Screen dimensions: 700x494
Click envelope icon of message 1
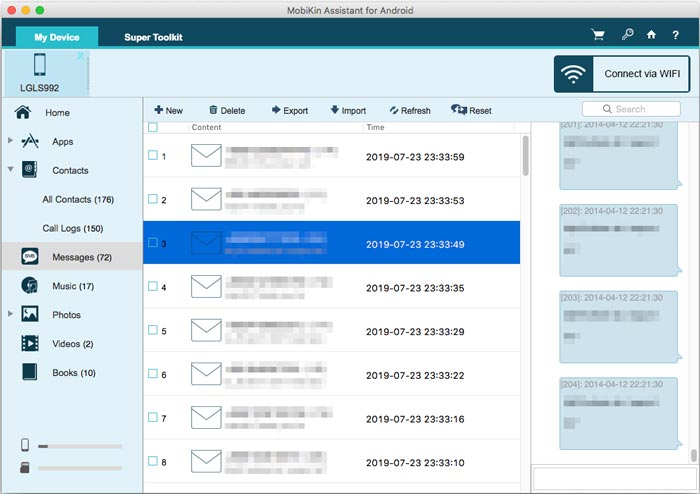tap(206, 155)
